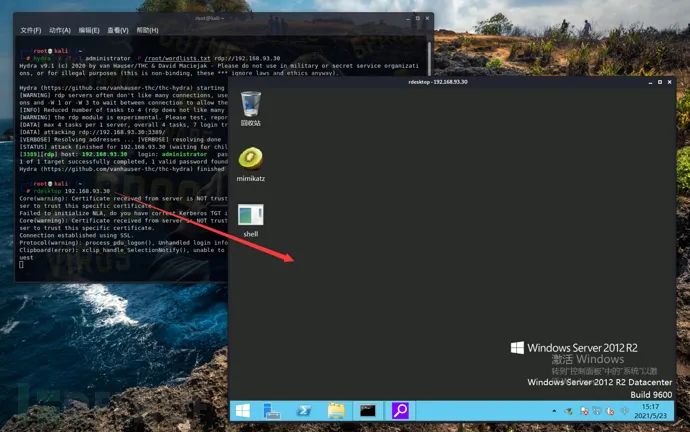
Task: Launch Server Manager from taskbar
Action: 272,411
